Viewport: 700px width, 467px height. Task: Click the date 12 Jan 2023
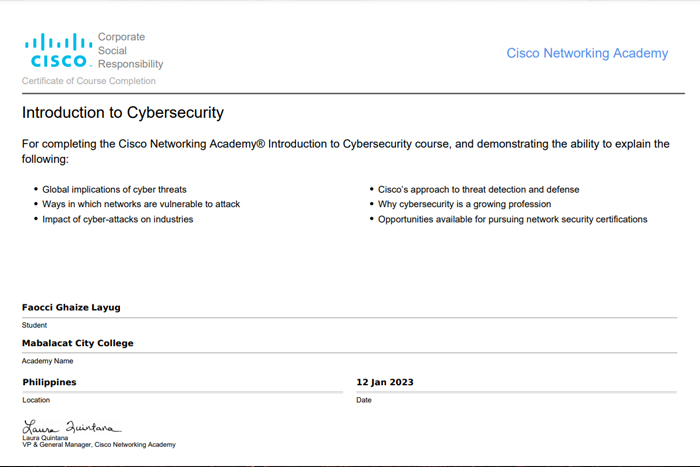point(385,382)
